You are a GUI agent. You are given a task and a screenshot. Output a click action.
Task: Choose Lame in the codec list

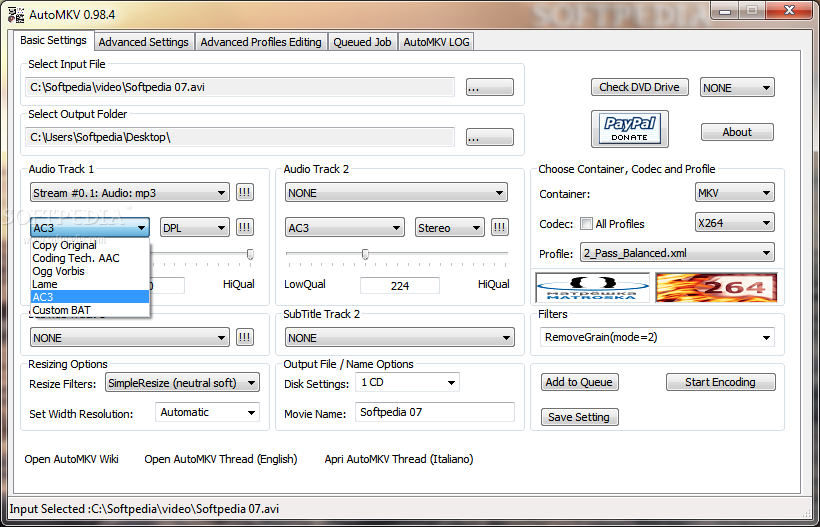90,284
